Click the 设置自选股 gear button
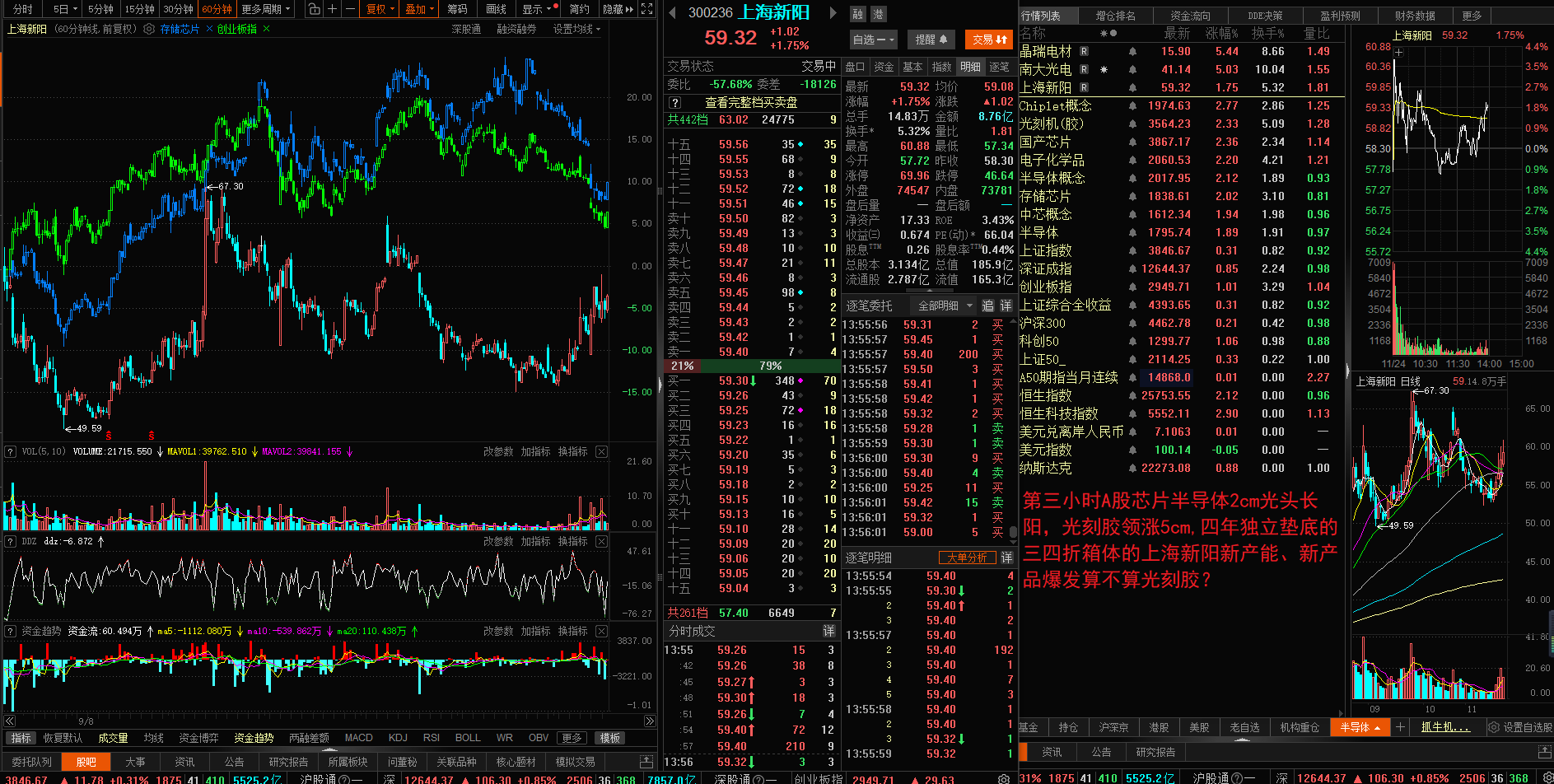Screen dimensions: 1554x784 [1520, 727]
